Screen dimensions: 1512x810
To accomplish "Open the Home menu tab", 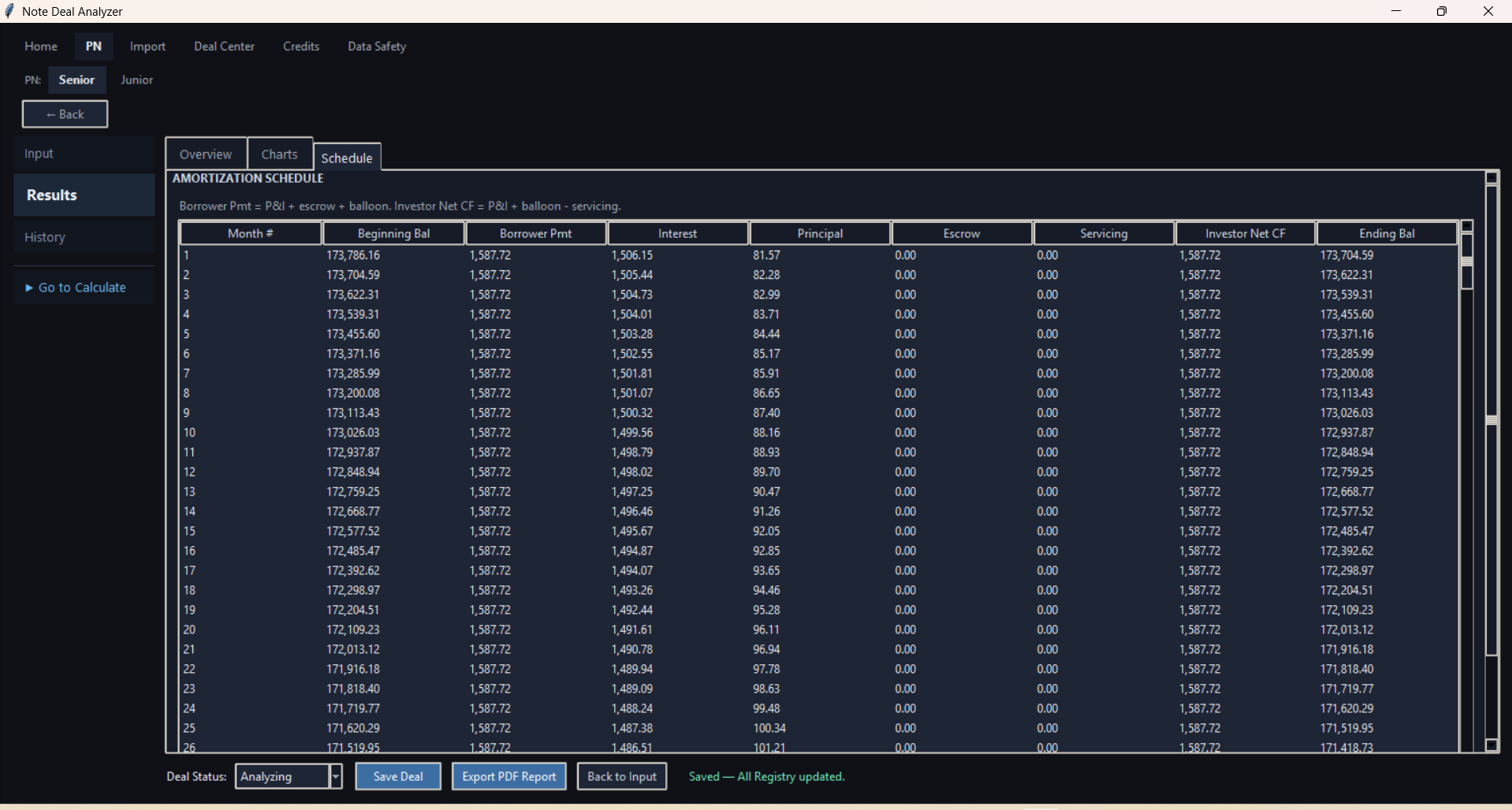I will pos(41,46).
